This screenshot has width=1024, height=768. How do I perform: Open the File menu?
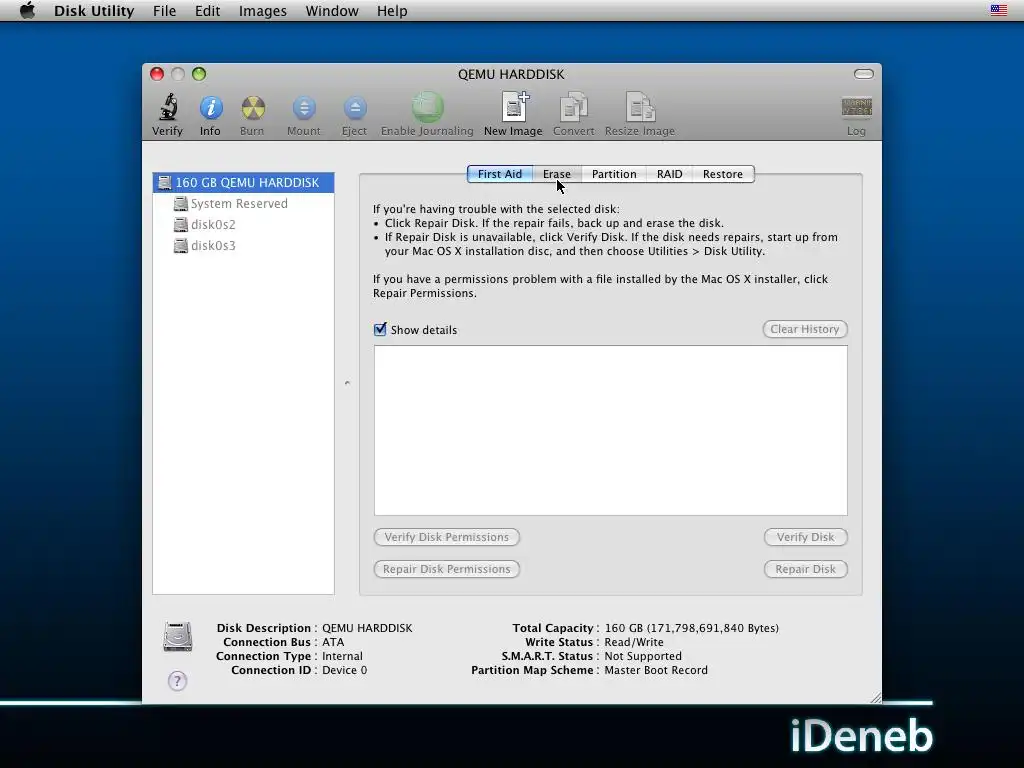pos(165,10)
